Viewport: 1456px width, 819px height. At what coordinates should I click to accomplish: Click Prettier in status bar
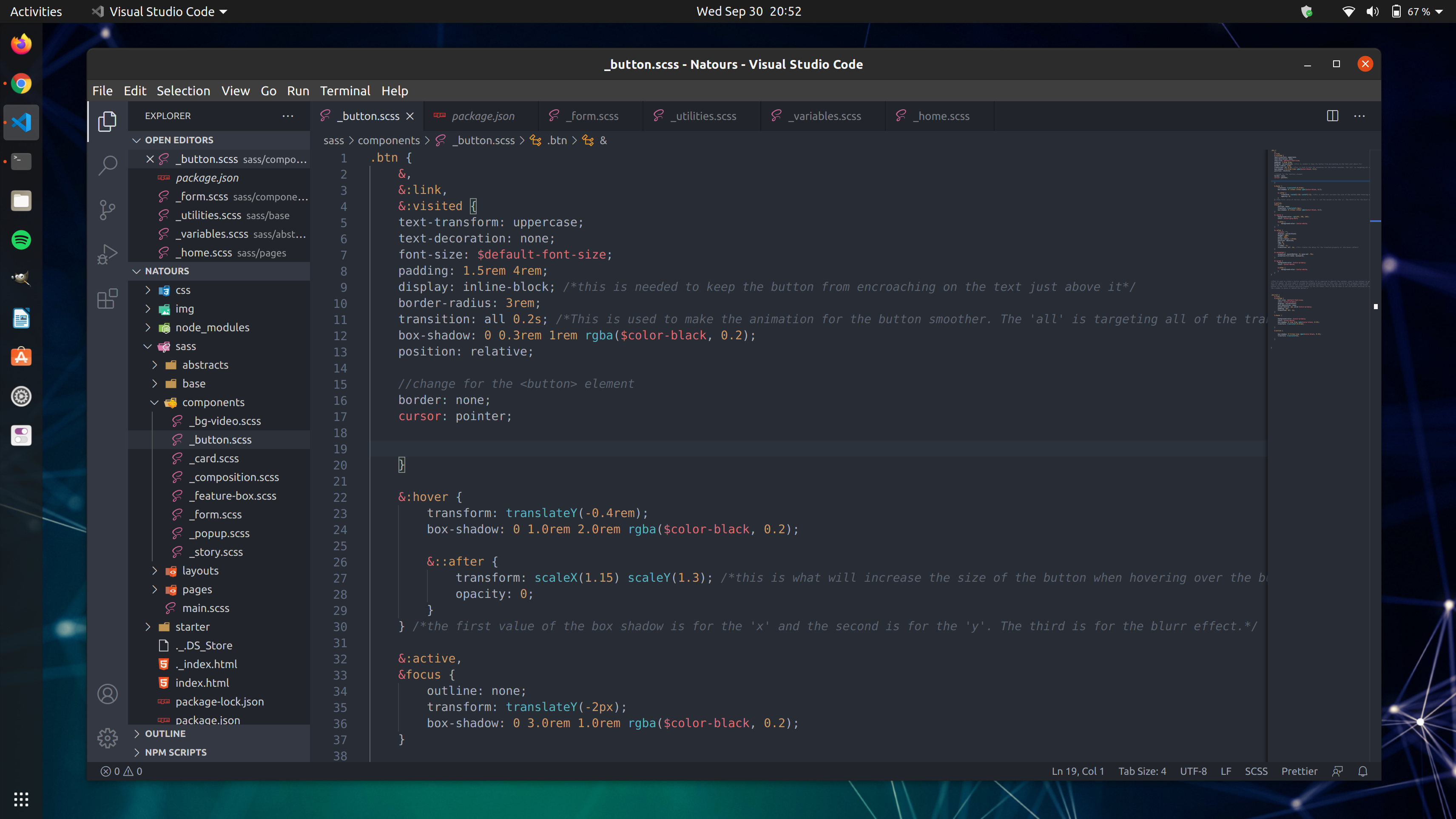click(x=1299, y=771)
